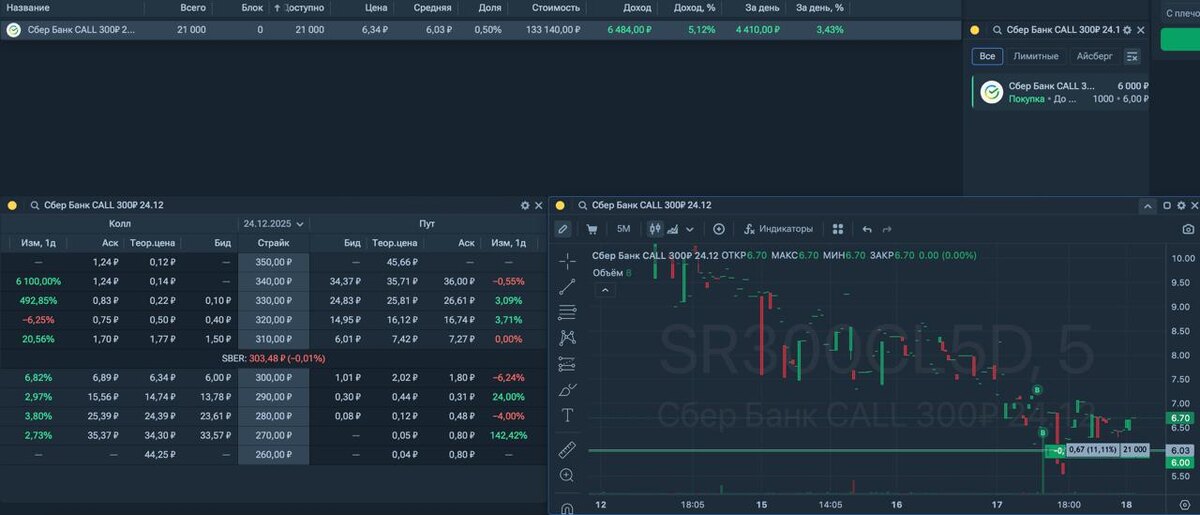Sort portfolio by Название column

tap(28, 7)
